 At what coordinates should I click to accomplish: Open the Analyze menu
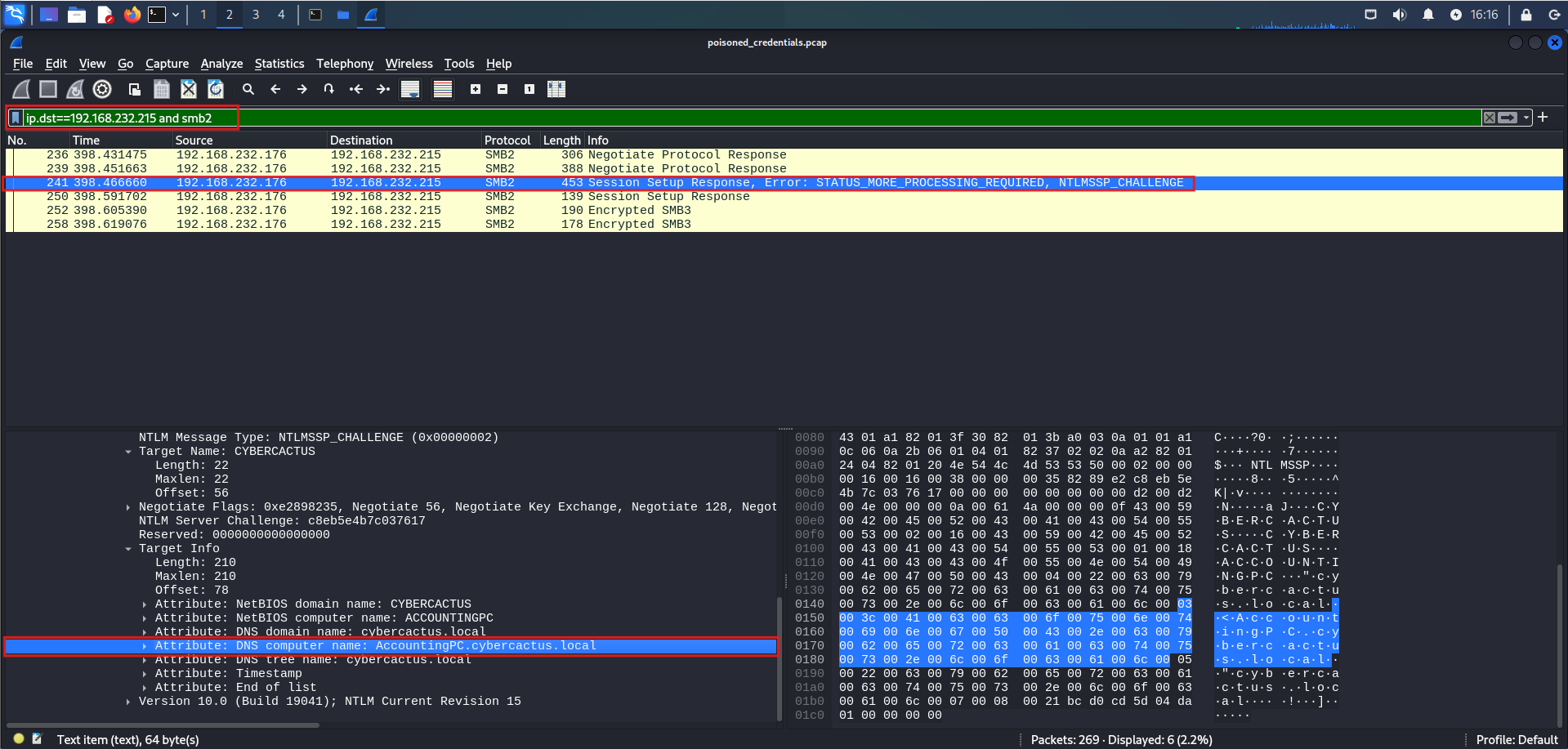221,64
